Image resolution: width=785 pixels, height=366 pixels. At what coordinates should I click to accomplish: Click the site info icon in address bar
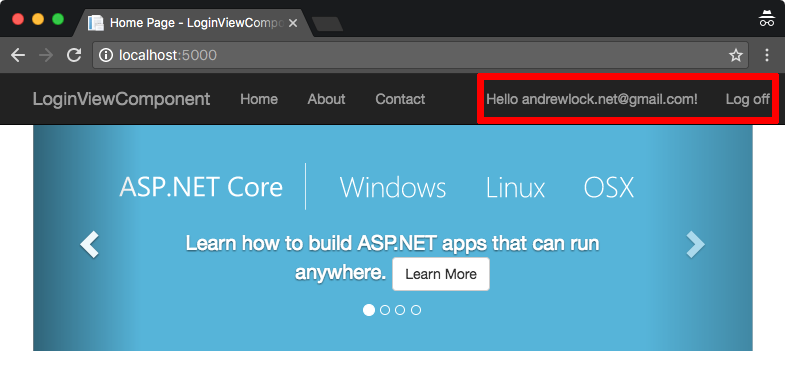click(x=106, y=55)
